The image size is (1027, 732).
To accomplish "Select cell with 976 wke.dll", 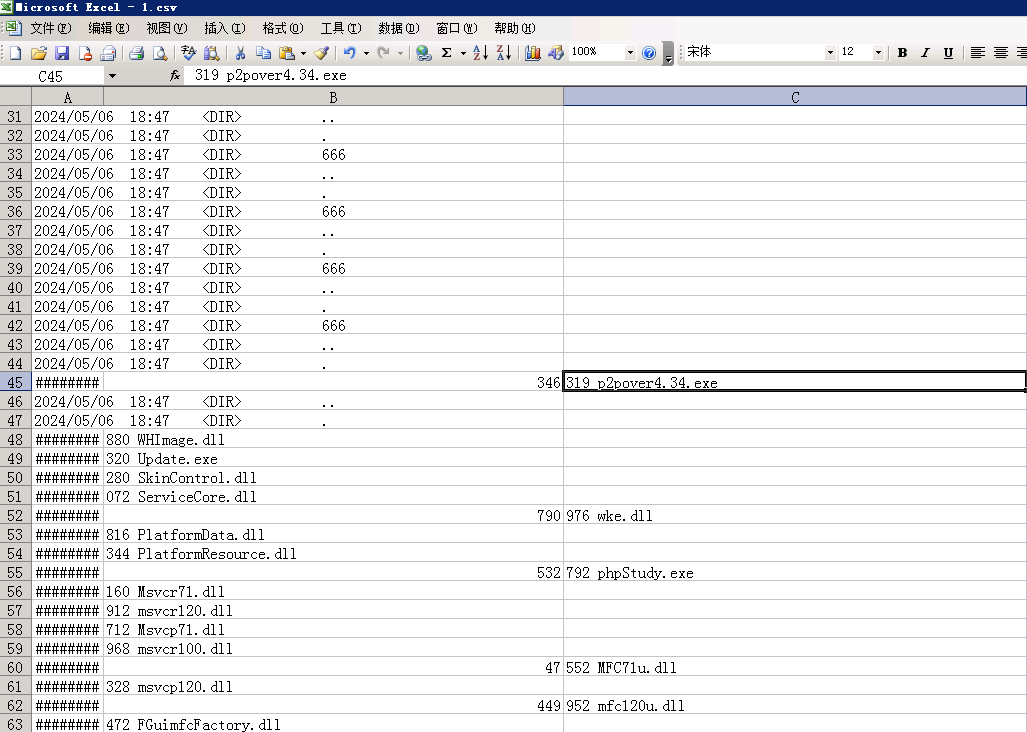I will [795, 516].
